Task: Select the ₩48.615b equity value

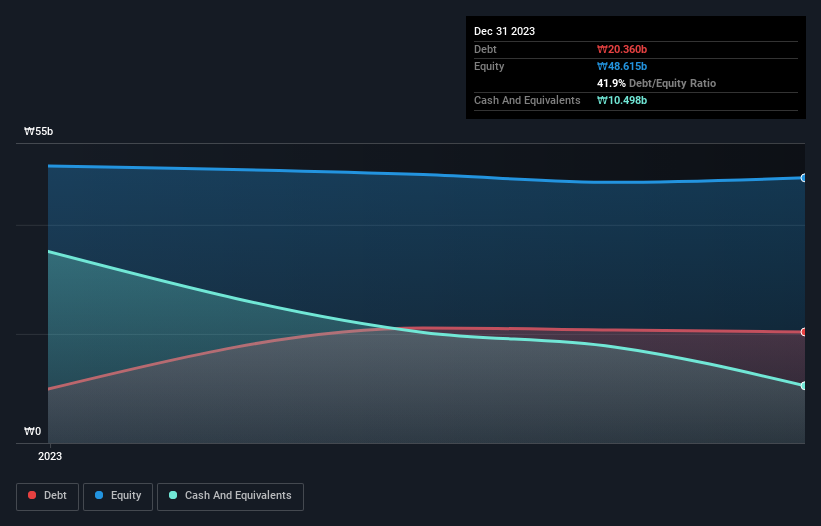Action: coord(622,66)
